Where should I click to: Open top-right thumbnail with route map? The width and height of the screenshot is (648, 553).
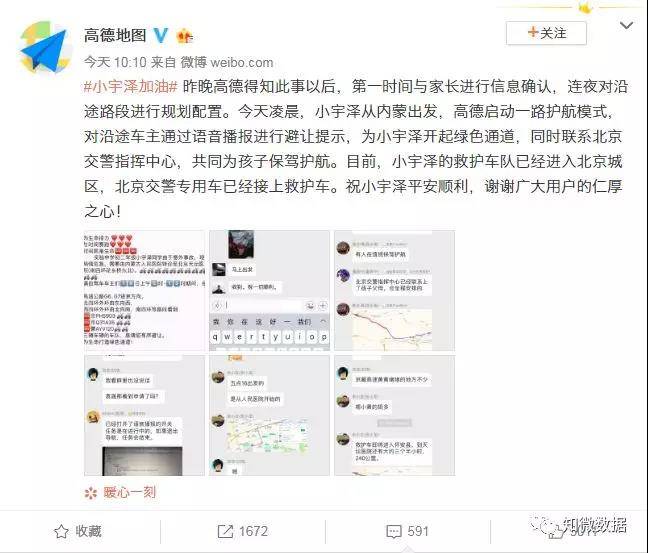[x=395, y=291]
